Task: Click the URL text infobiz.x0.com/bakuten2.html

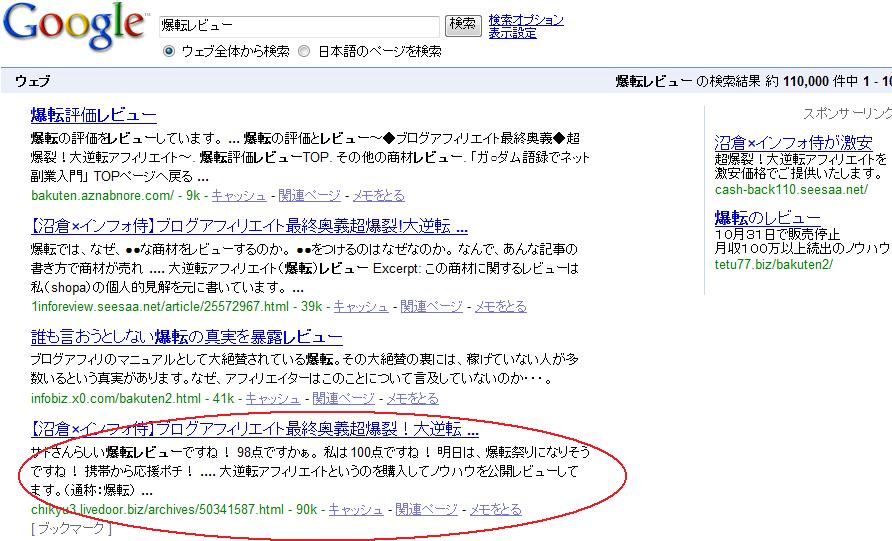Action: tap(116, 399)
